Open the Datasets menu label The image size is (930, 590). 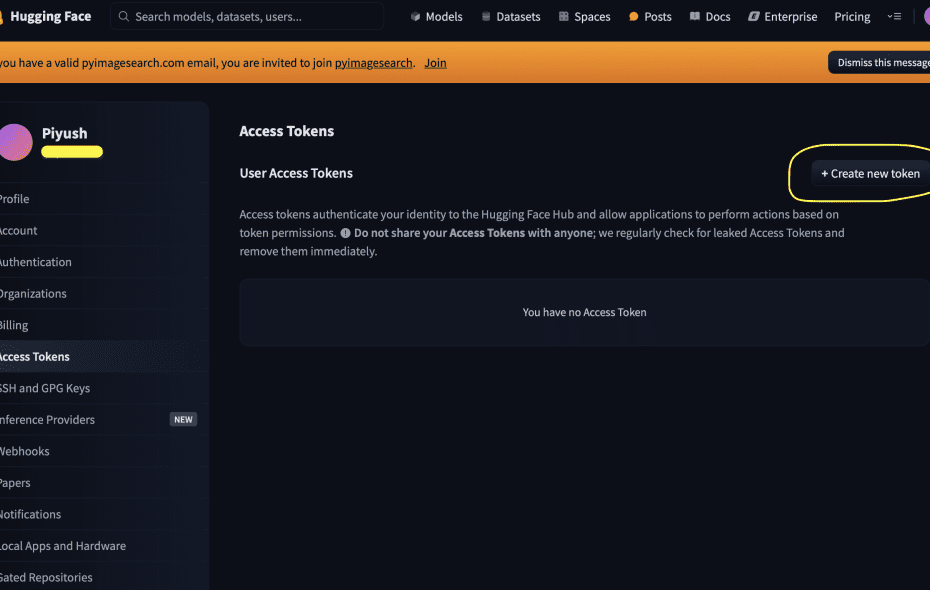518,17
